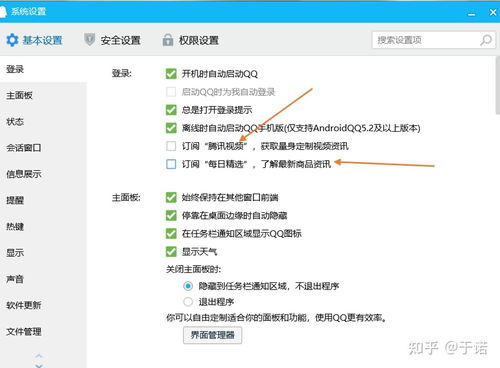Image resolution: width=500 pixels, height=368 pixels.
Task: Open the 基本设置 gear tab
Action: coord(34,40)
